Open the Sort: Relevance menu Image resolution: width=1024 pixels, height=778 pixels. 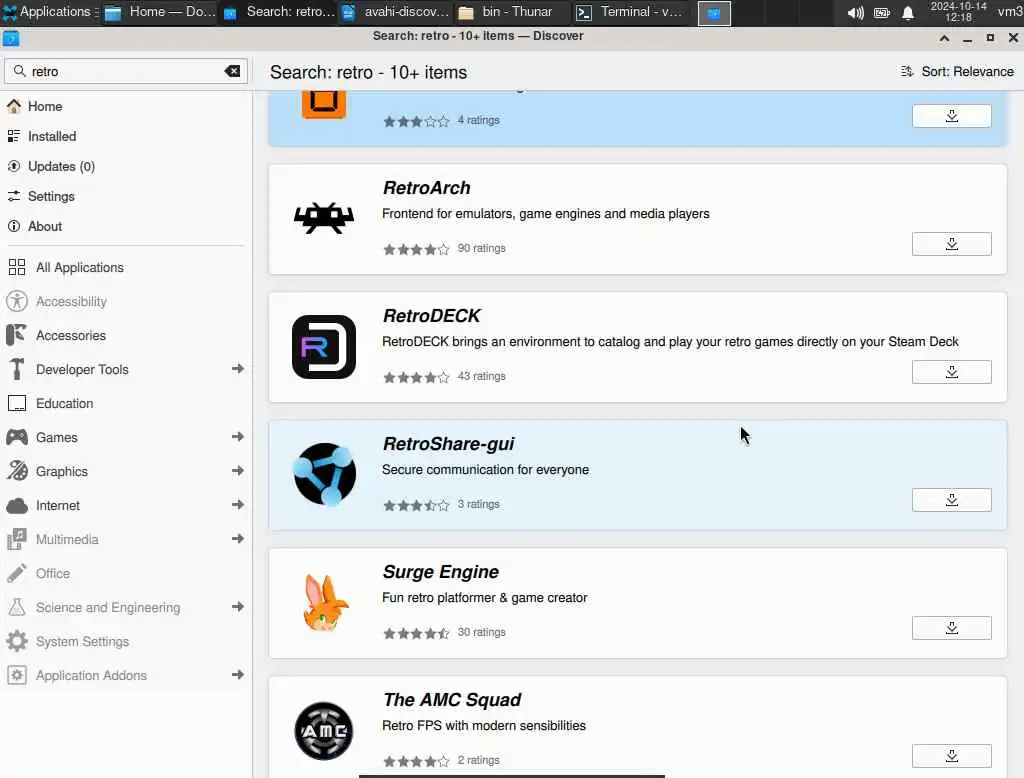click(957, 71)
